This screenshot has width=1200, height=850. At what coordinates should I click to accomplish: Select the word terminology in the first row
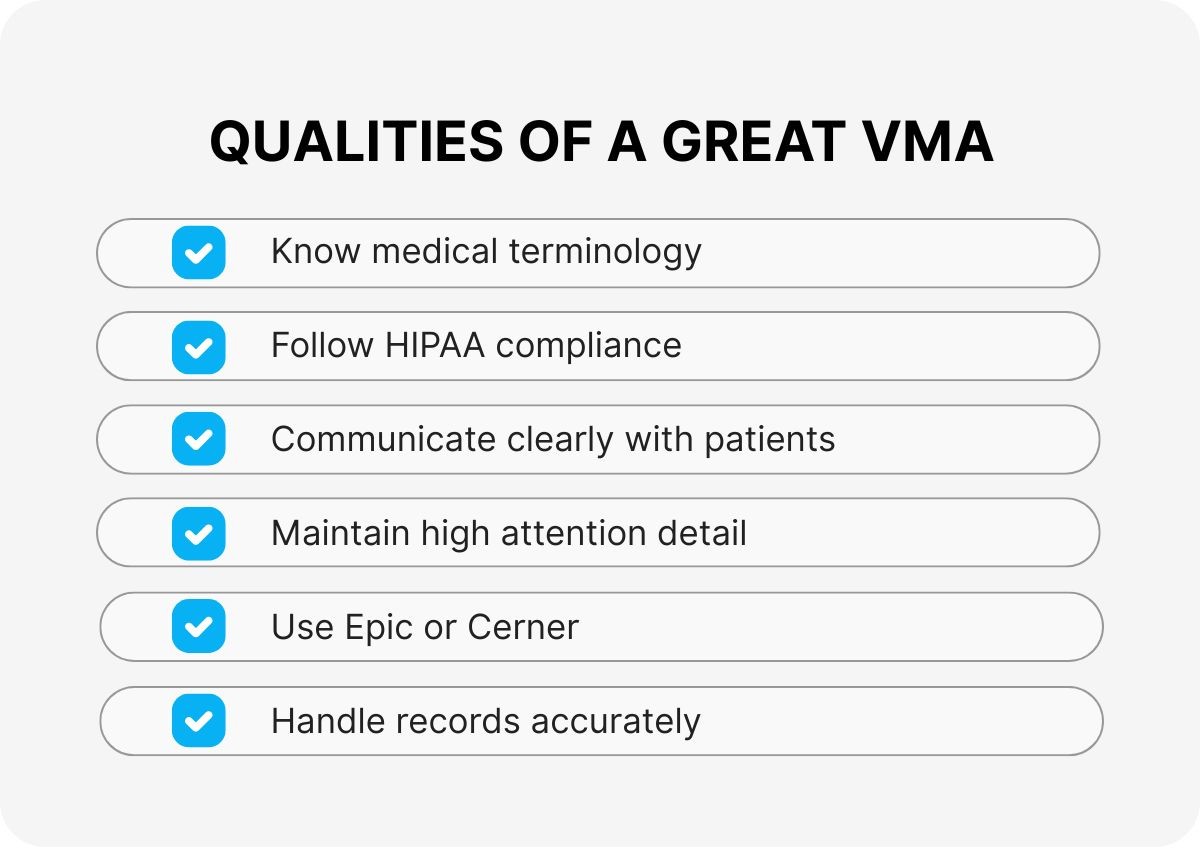point(605,251)
